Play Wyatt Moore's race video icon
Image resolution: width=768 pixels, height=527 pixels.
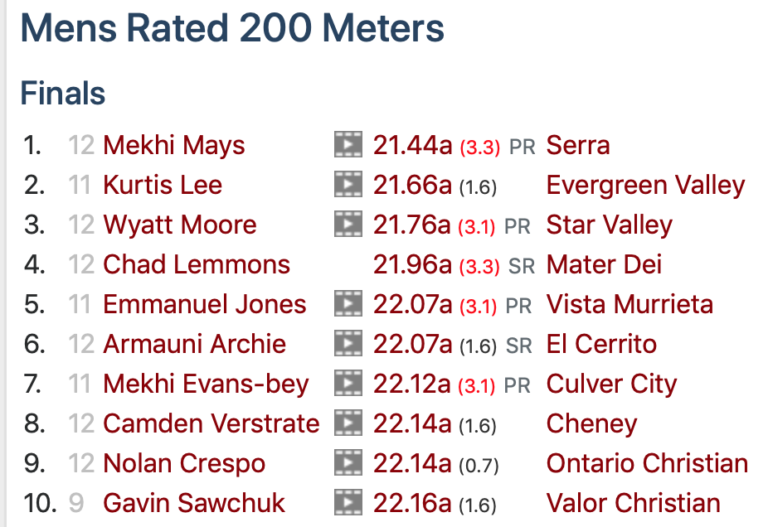(348, 225)
